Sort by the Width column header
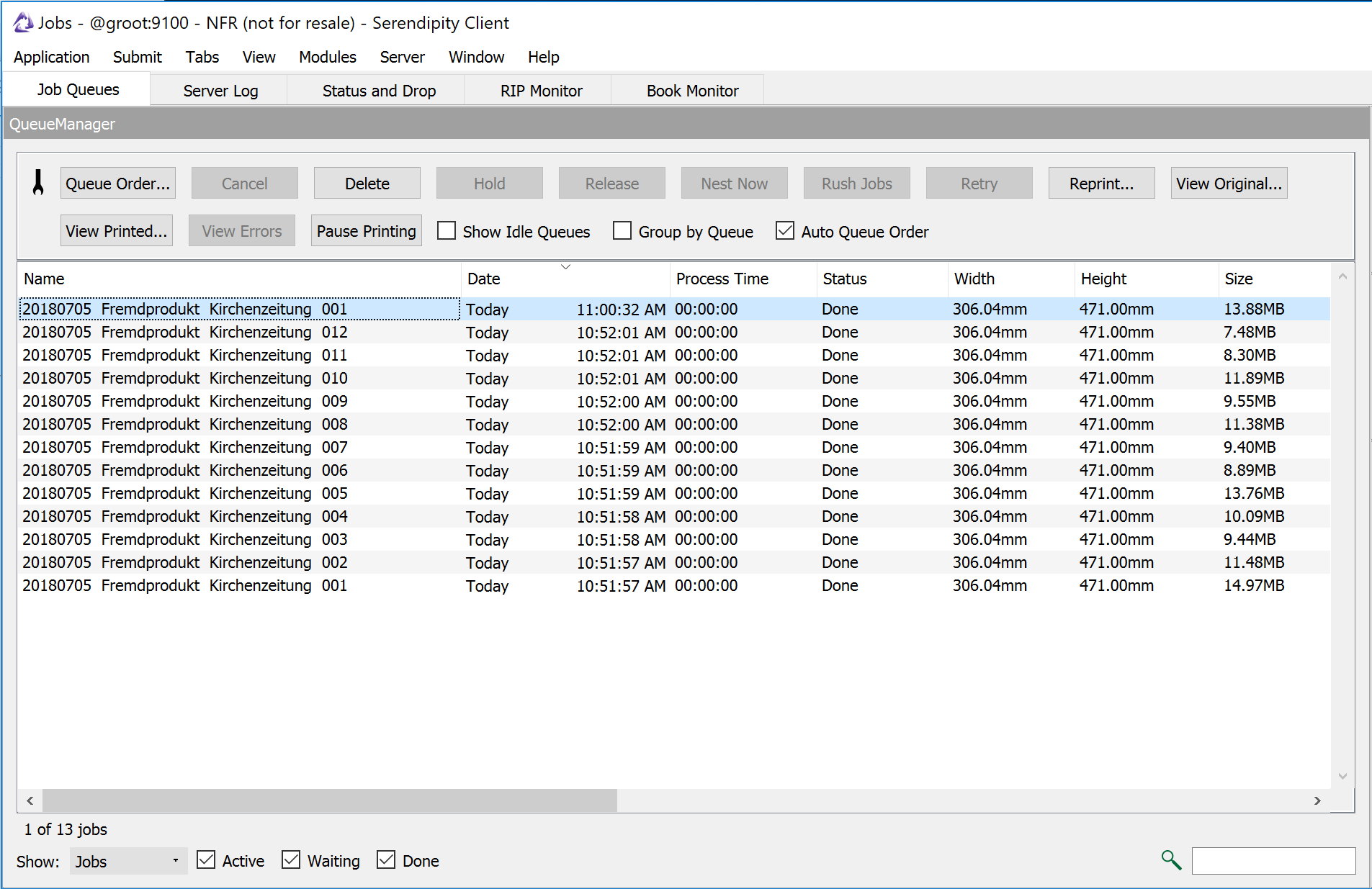This screenshot has width=1372, height=889. [1011, 279]
